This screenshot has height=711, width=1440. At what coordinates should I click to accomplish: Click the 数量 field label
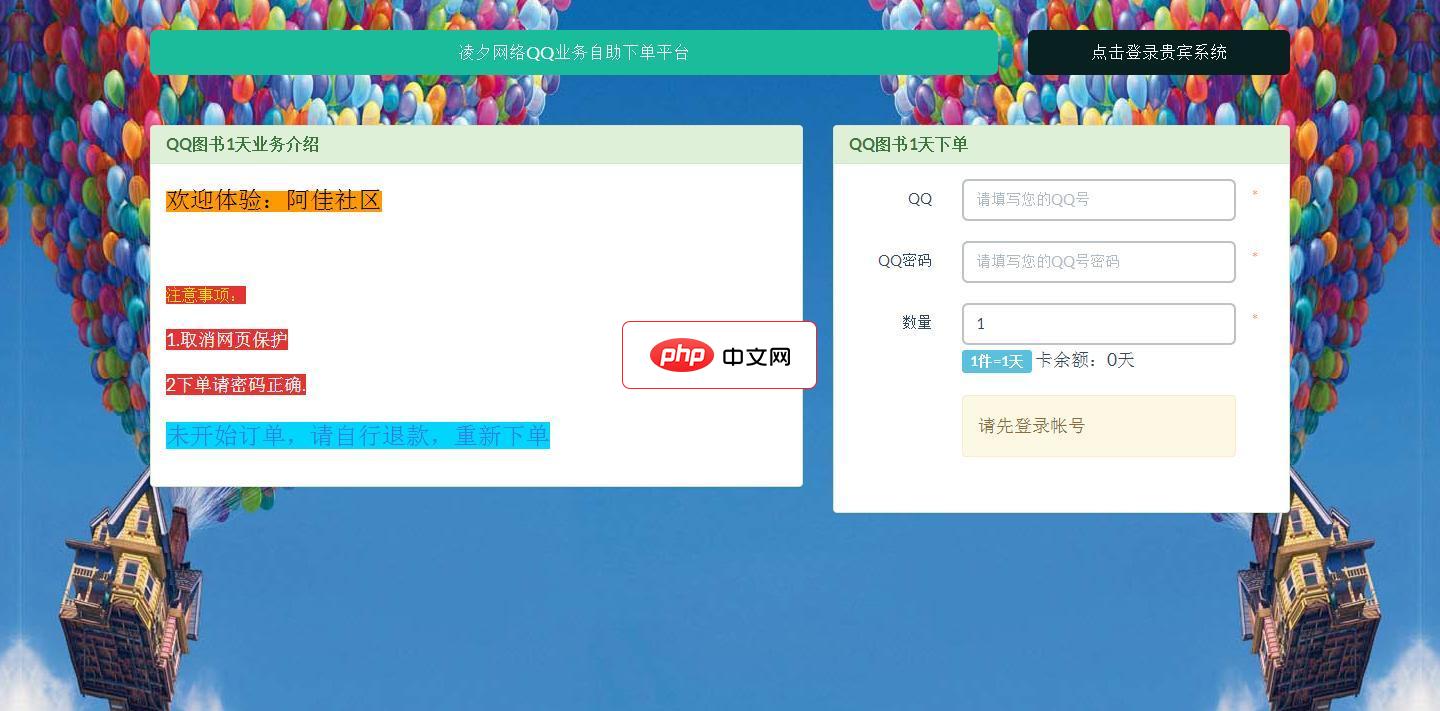coord(917,322)
